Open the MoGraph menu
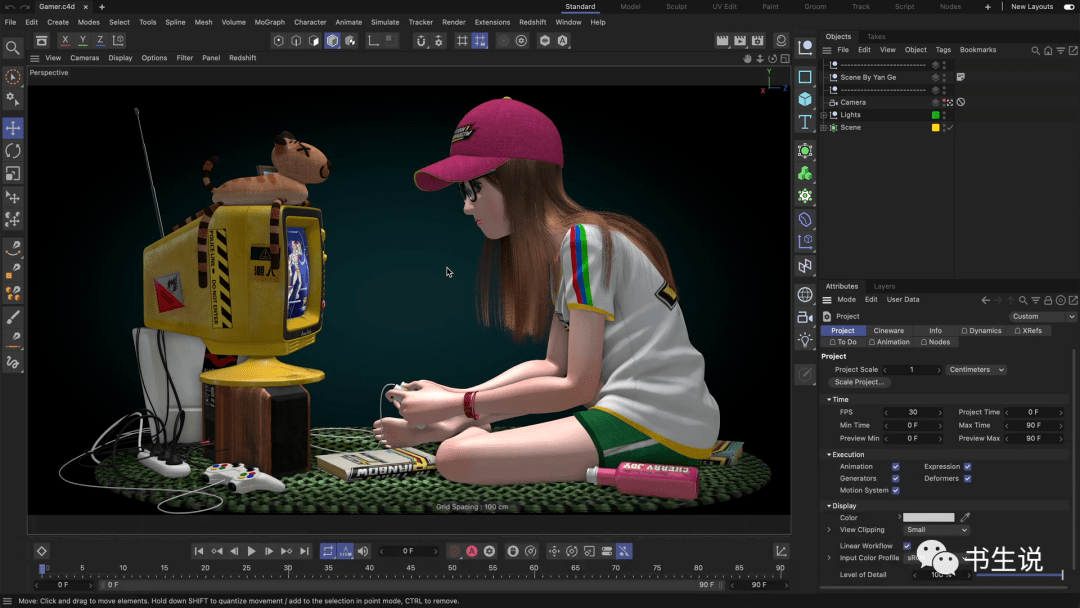Screen dimensions: 1080x608 click(272, 21)
